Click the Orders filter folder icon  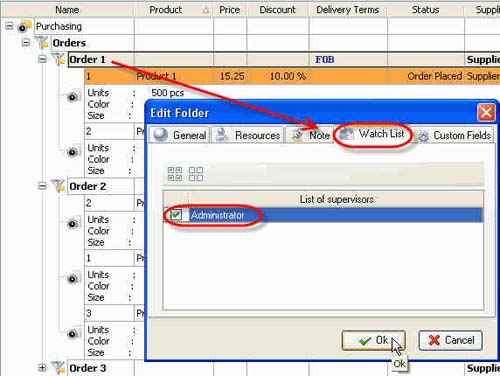click(x=42, y=42)
